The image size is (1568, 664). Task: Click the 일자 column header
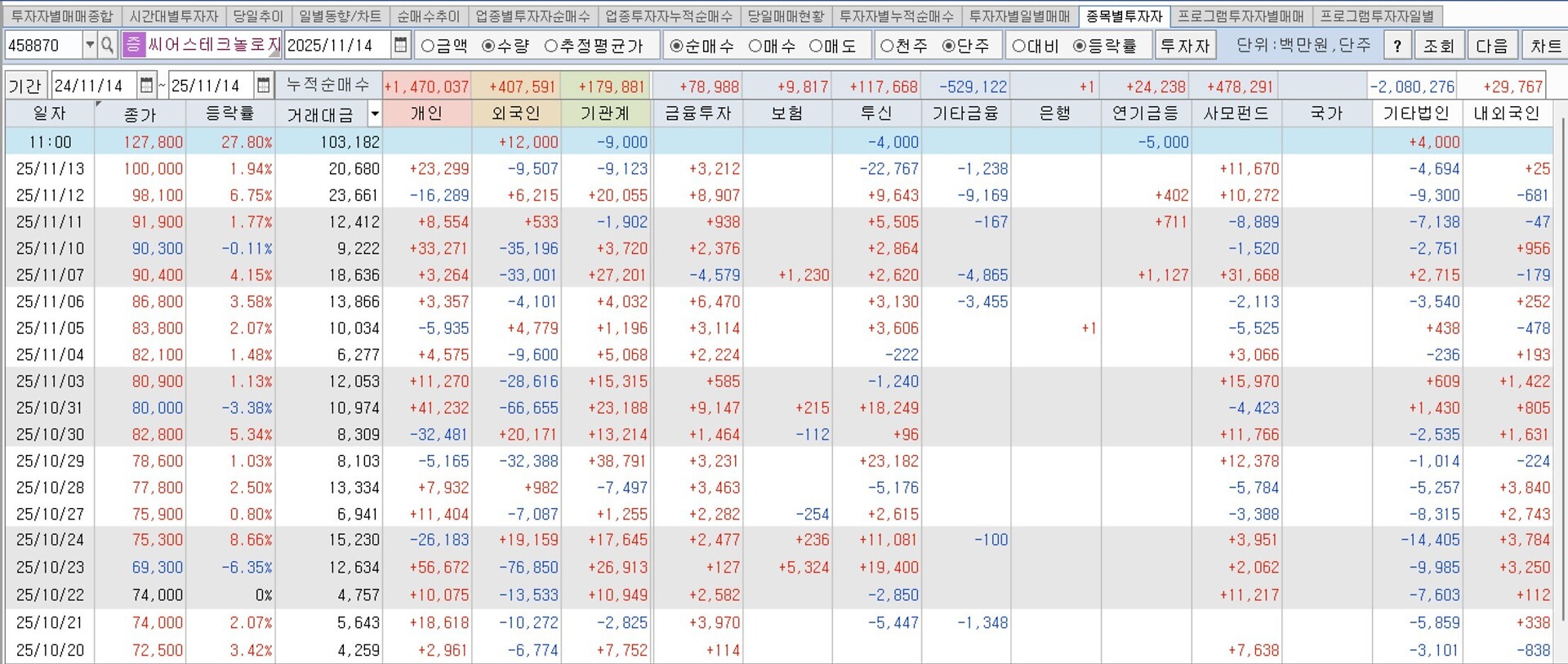click(x=50, y=114)
